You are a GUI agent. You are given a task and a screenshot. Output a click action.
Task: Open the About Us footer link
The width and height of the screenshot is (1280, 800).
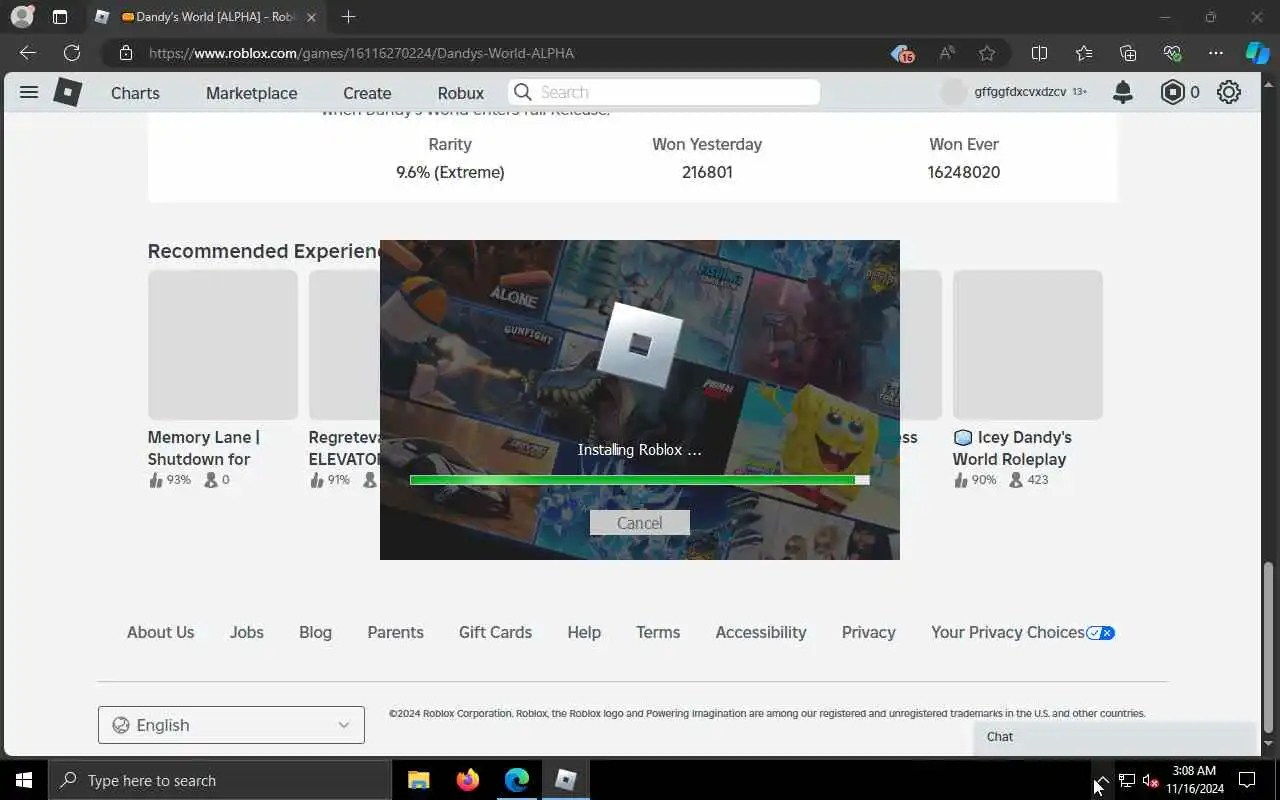coord(160,632)
